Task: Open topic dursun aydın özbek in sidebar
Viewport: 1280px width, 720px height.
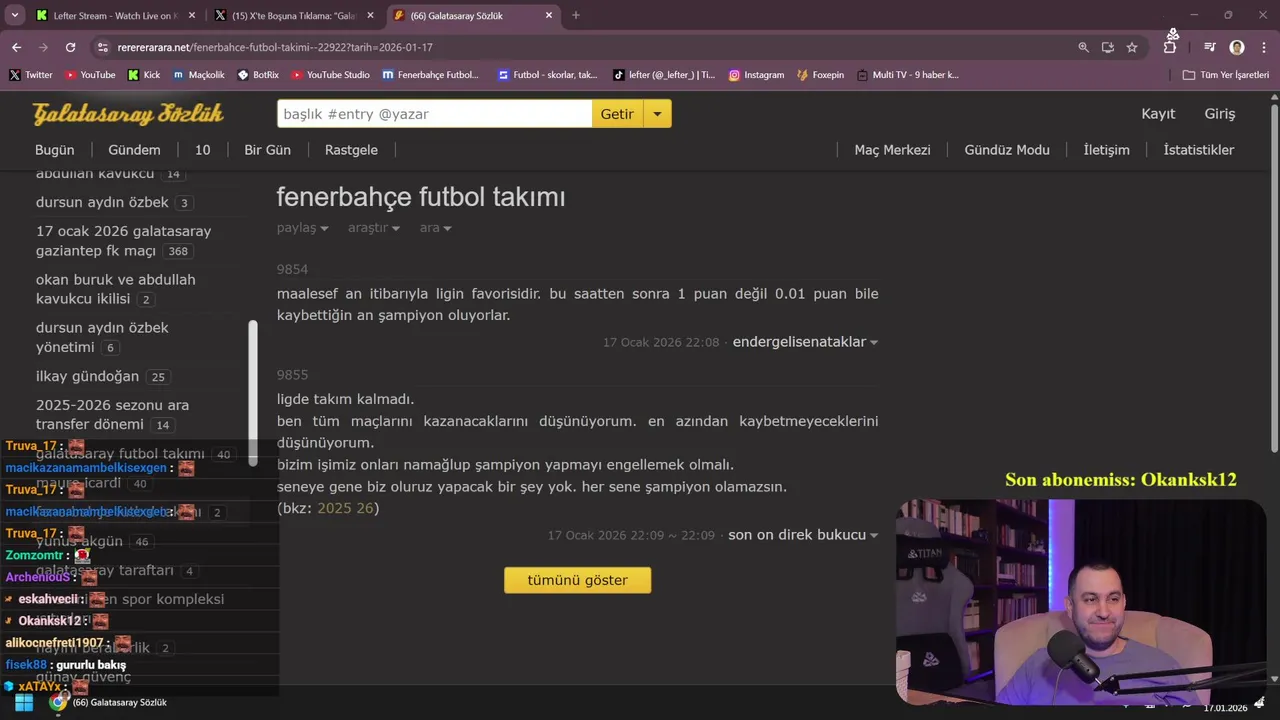Action: coord(102,202)
